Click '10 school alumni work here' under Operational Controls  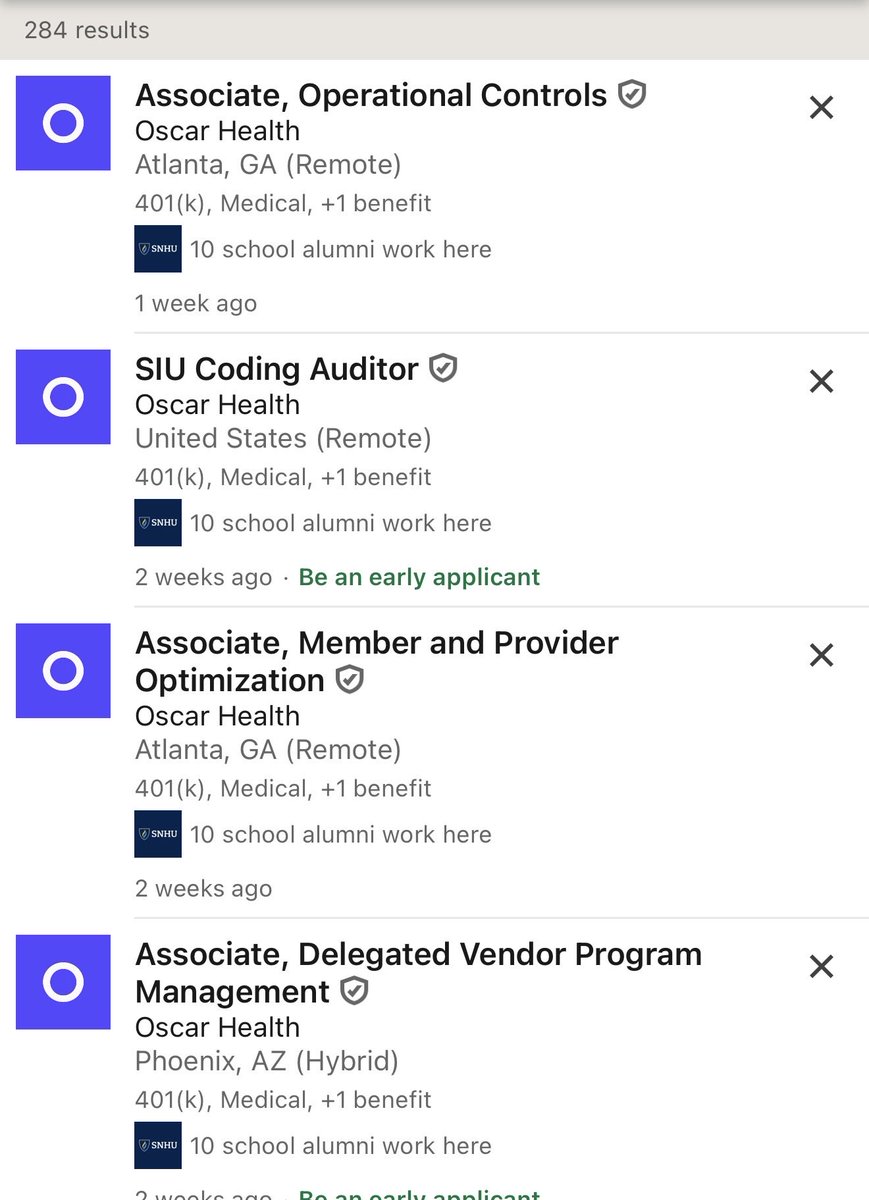click(x=341, y=249)
